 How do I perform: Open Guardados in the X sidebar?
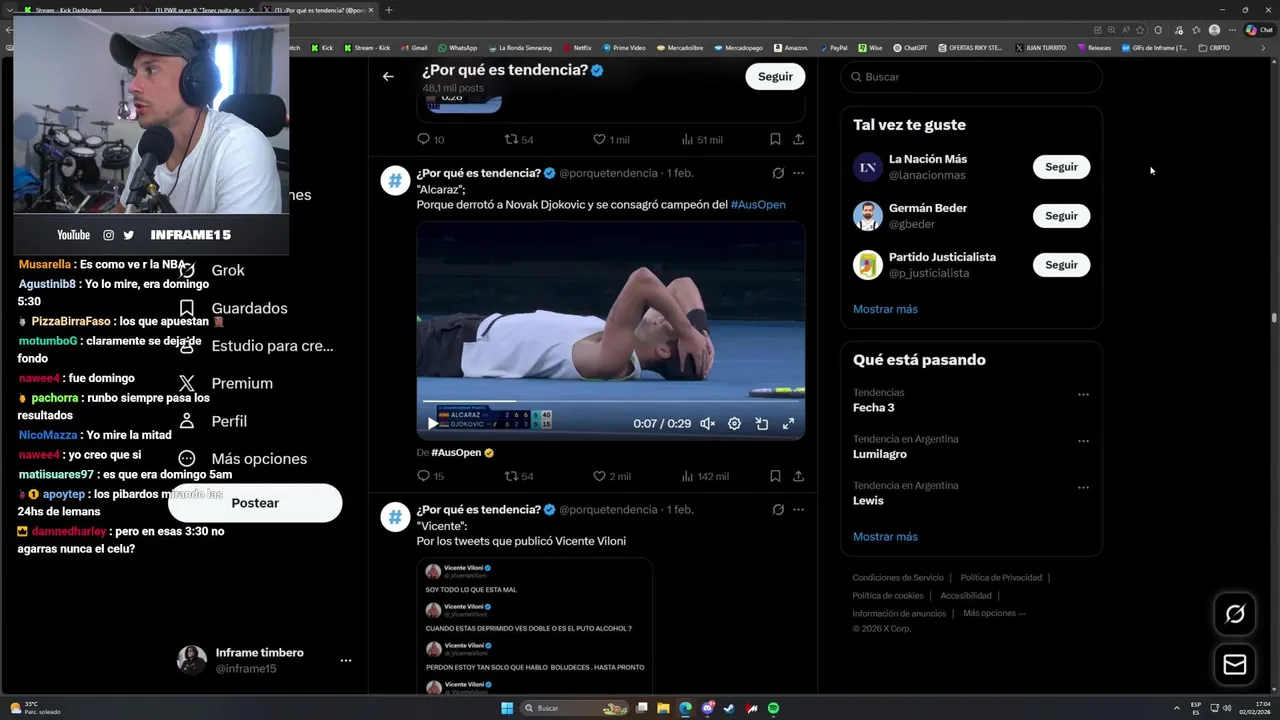point(233,308)
